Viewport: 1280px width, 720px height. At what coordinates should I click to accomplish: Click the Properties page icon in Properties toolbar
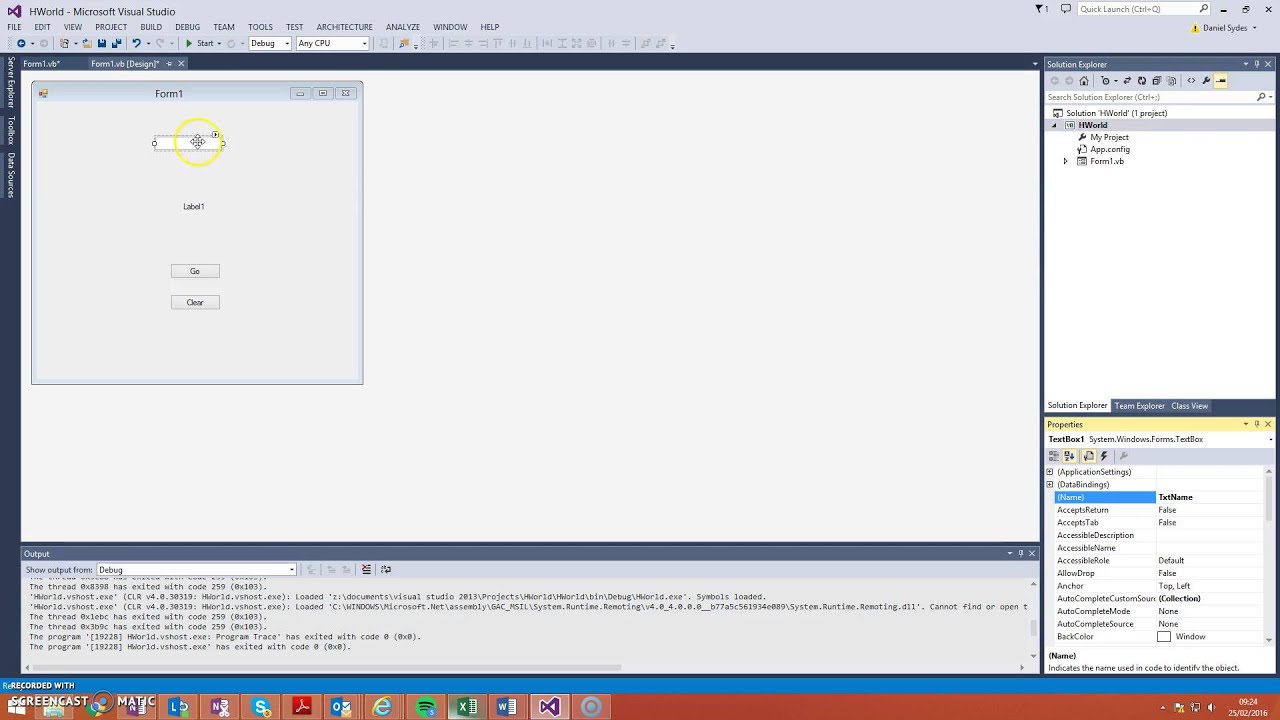click(x=1089, y=456)
